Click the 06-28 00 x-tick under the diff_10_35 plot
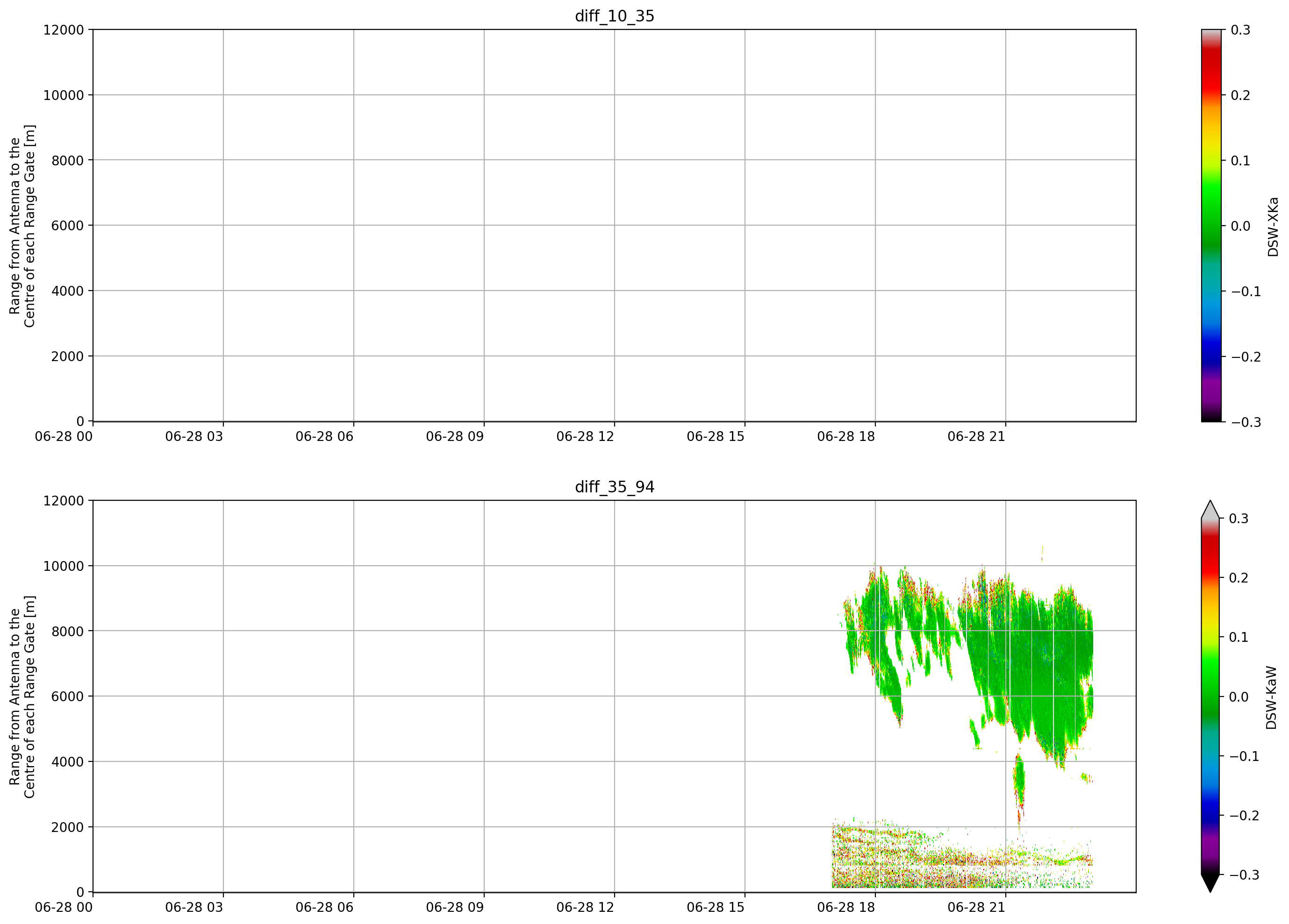The image size is (1289, 924). (64, 437)
